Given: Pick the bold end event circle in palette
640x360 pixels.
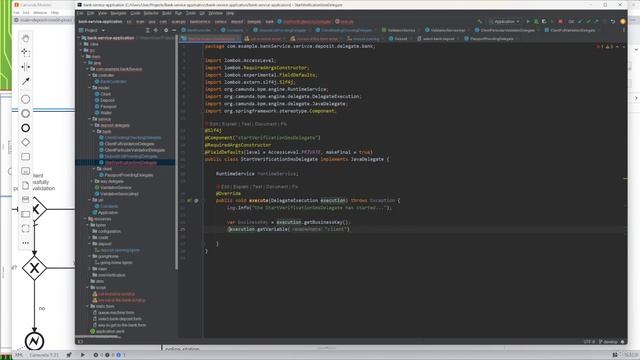Looking at the screenshot, I should click(25, 128).
